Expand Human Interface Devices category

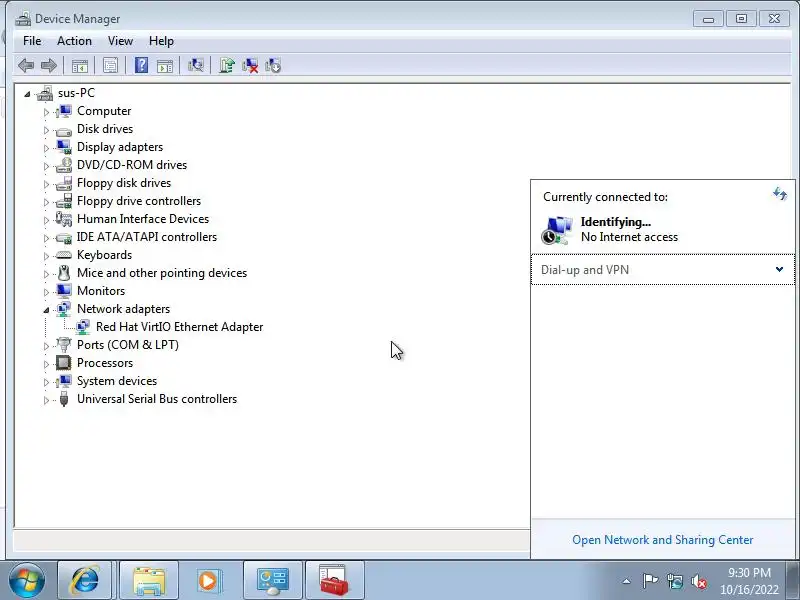pos(46,220)
